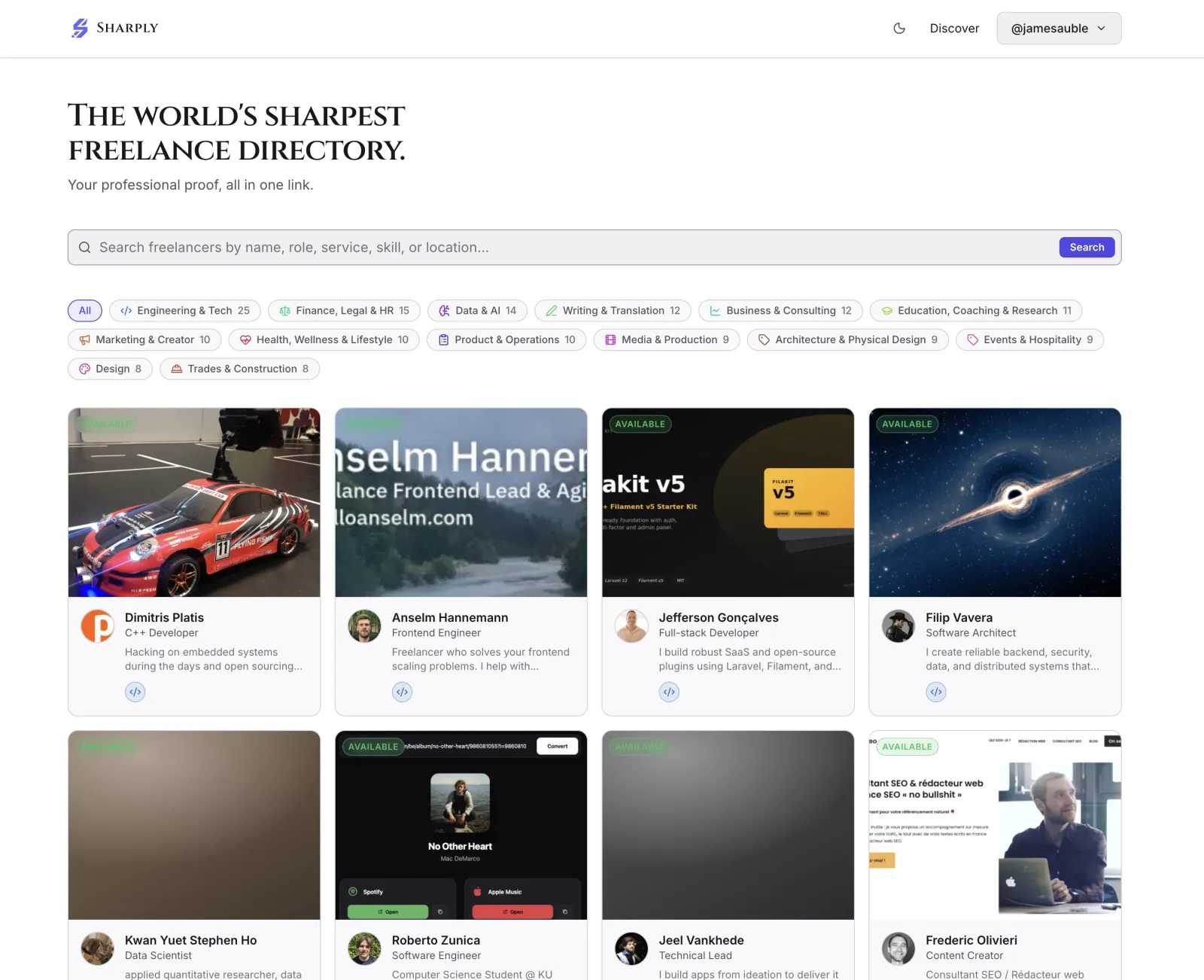Select the All category filter
The width and height of the screenshot is (1204, 980).
click(x=85, y=311)
